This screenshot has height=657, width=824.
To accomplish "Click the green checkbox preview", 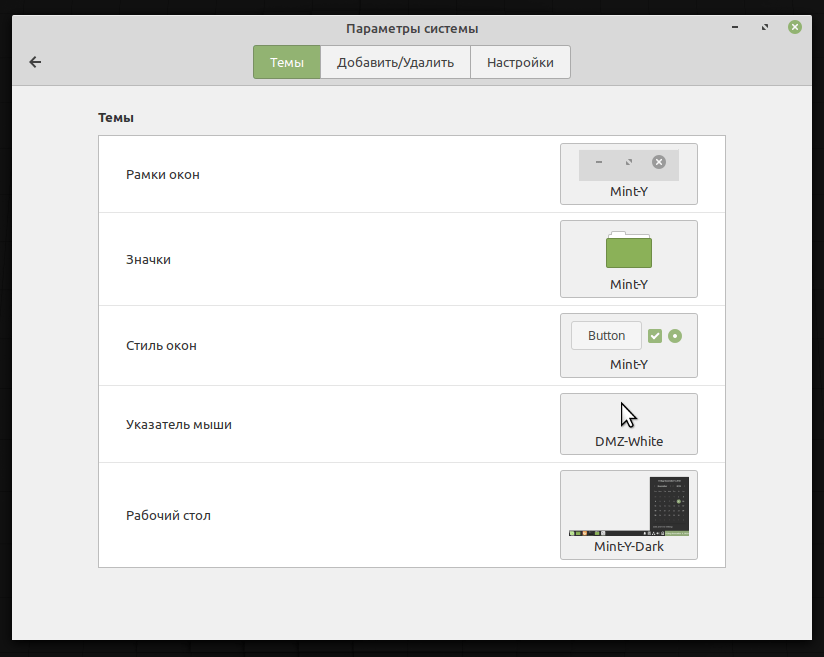I will point(655,336).
